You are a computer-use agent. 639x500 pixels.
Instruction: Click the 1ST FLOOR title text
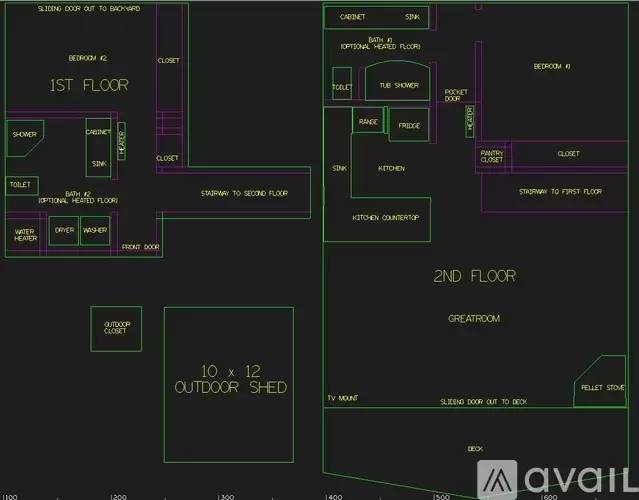89,85
